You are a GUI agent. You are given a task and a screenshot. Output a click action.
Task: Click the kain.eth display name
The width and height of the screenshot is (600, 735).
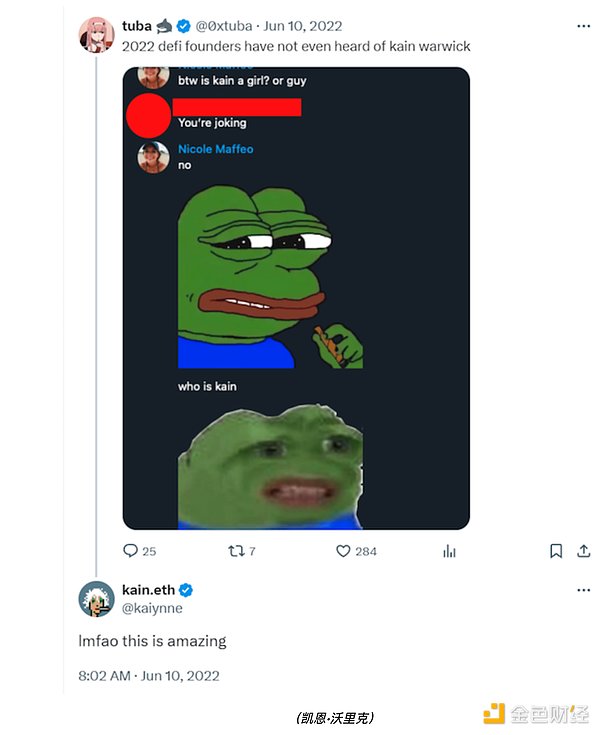(149, 590)
